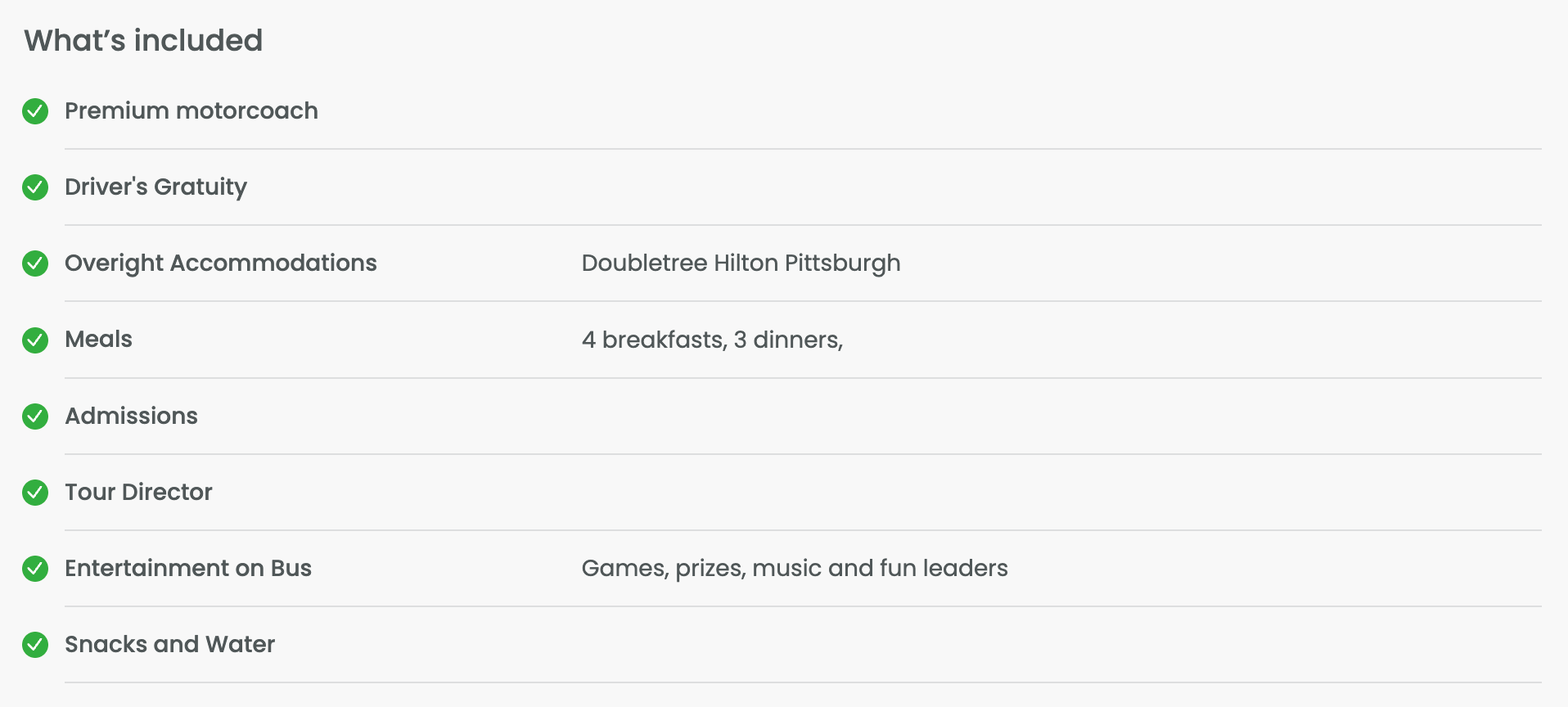
Task: Click the green check next to Snacks and Water
Action: point(35,645)
